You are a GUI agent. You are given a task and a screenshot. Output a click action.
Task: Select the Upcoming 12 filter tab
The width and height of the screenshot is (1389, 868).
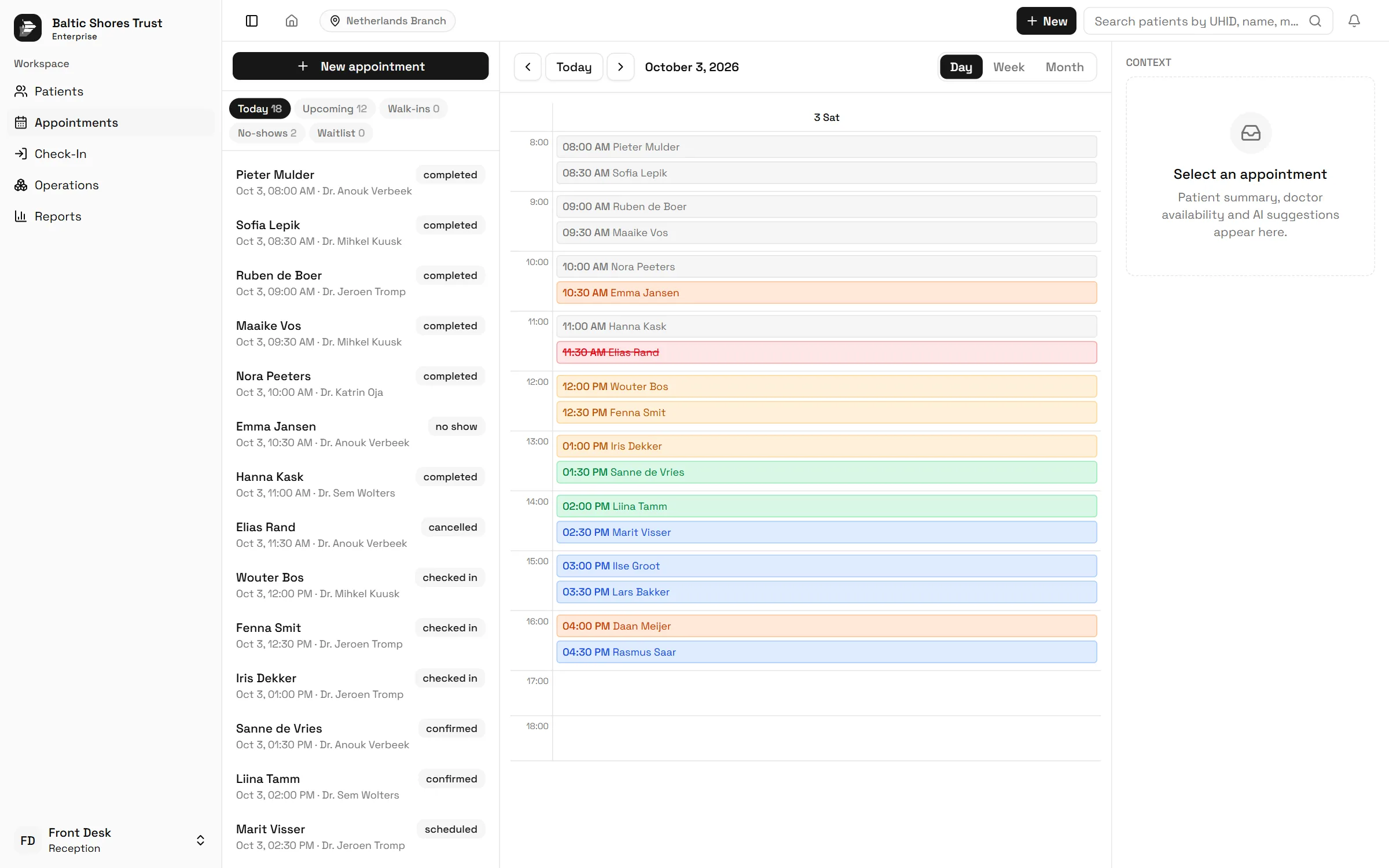click(x=335, y=109)
